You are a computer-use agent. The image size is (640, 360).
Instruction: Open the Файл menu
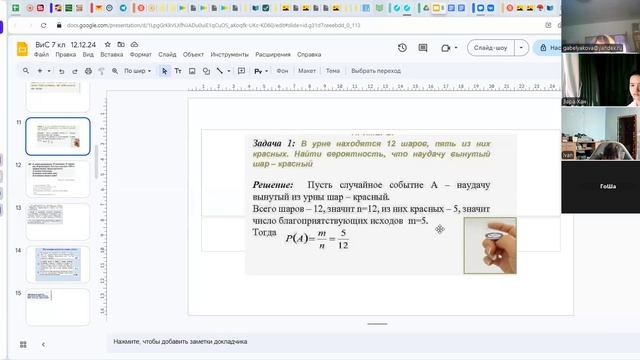point(41,54)
